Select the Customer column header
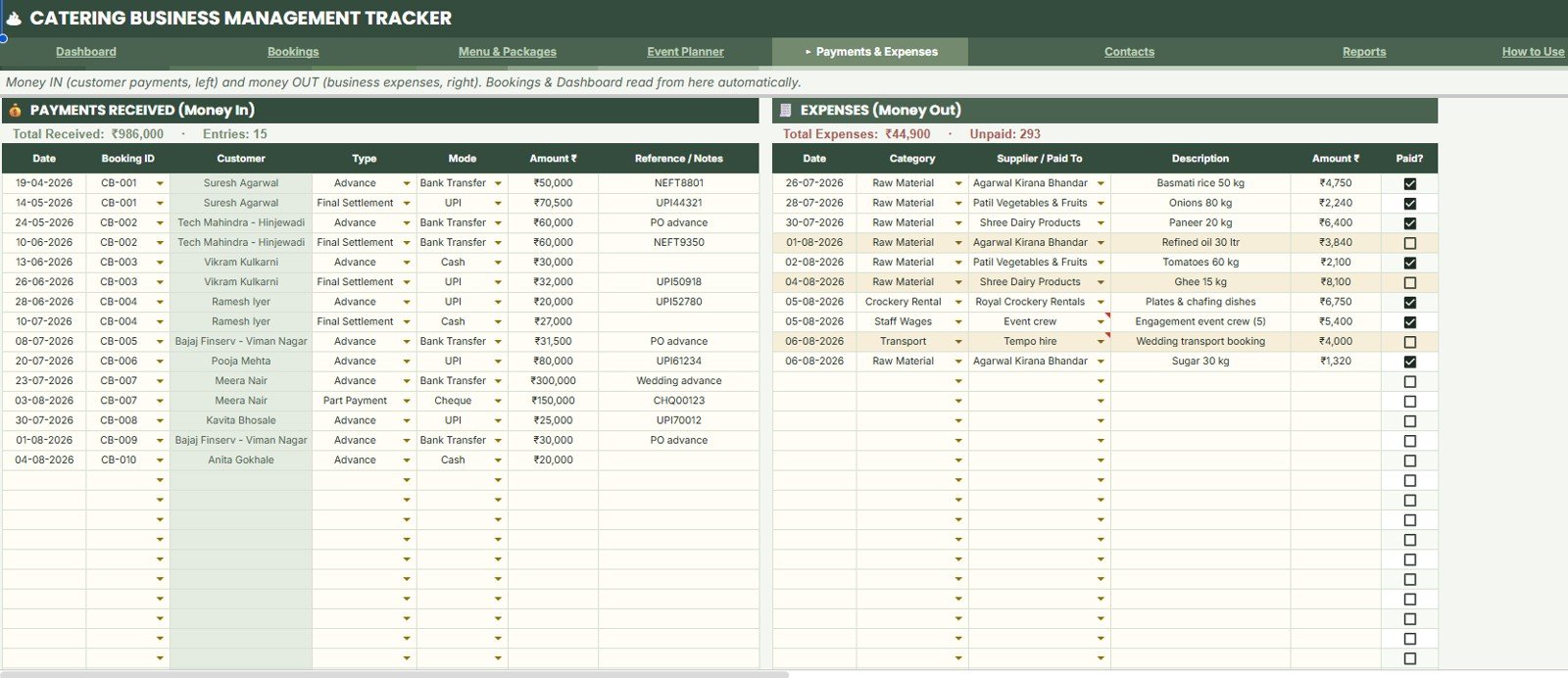 [x=241, y=158]
